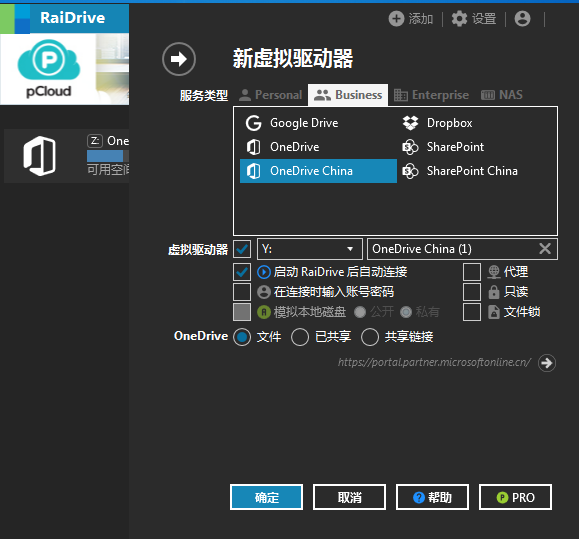Switch to the Enterprise tab
Image resolution: width=579 pixels, height=539 pixels.
pyautogui.click(x=431, y=95)
